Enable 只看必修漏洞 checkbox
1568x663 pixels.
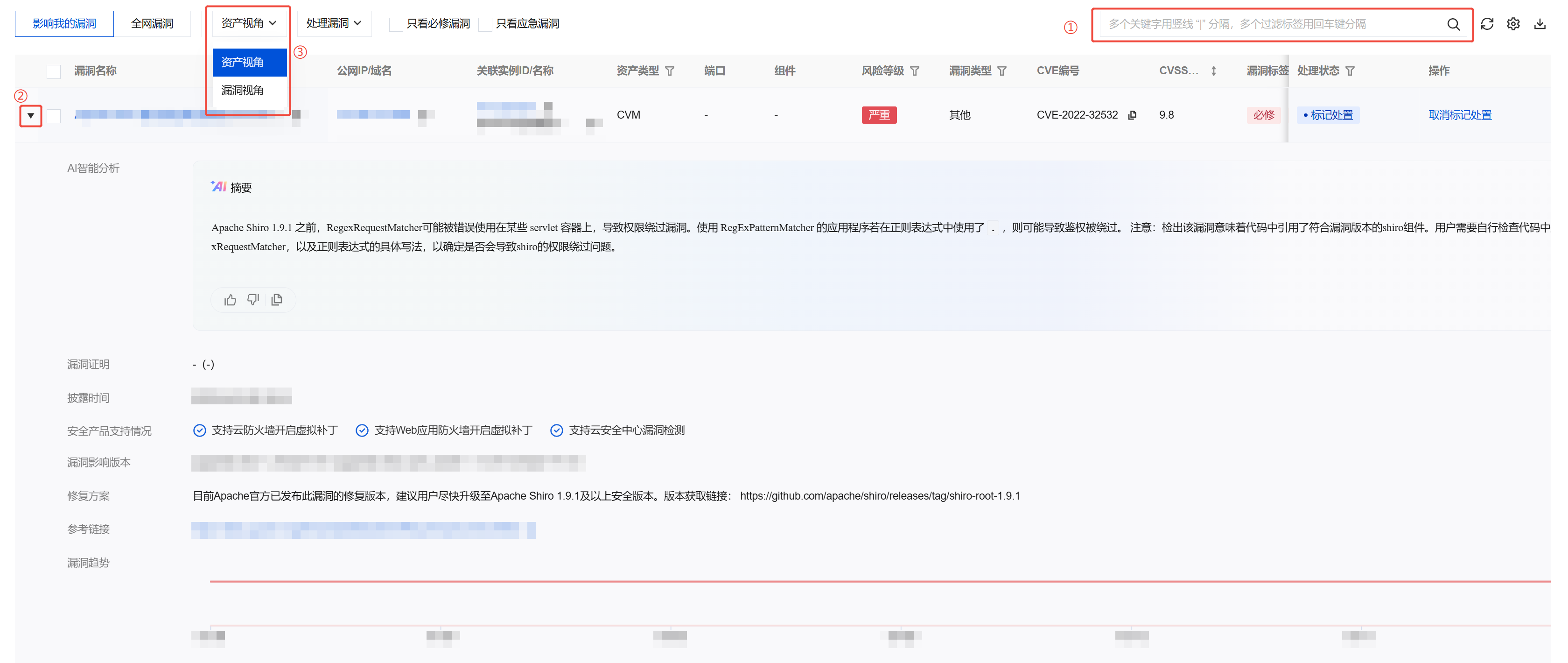[x=396, y=24]
